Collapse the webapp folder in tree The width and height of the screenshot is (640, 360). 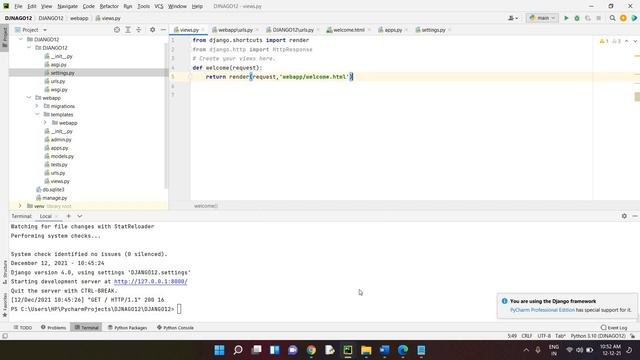point(29,98)
